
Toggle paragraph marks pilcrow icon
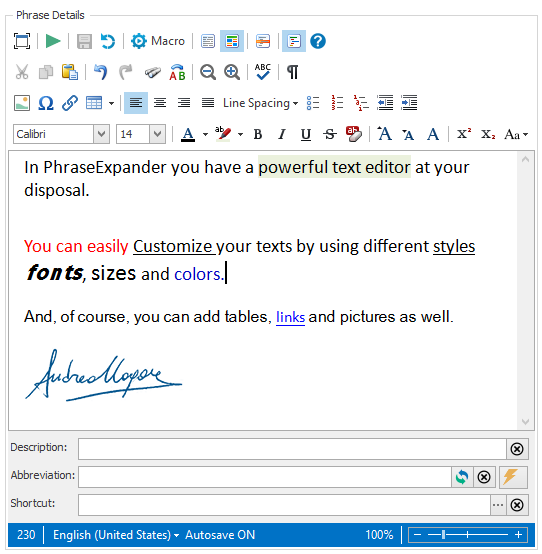[293, 72]
